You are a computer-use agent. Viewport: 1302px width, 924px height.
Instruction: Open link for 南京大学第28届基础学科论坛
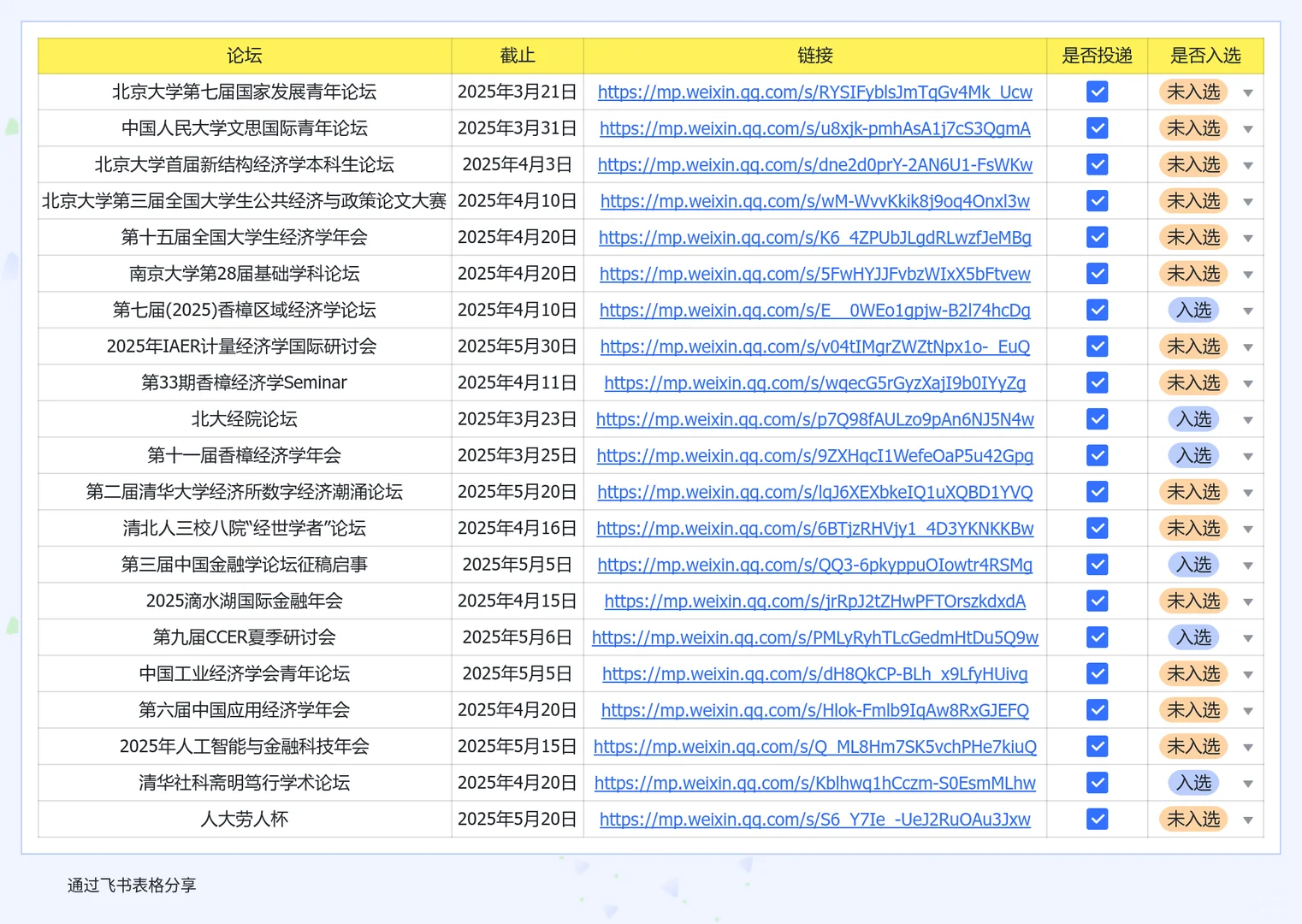(x=814, y=274)
